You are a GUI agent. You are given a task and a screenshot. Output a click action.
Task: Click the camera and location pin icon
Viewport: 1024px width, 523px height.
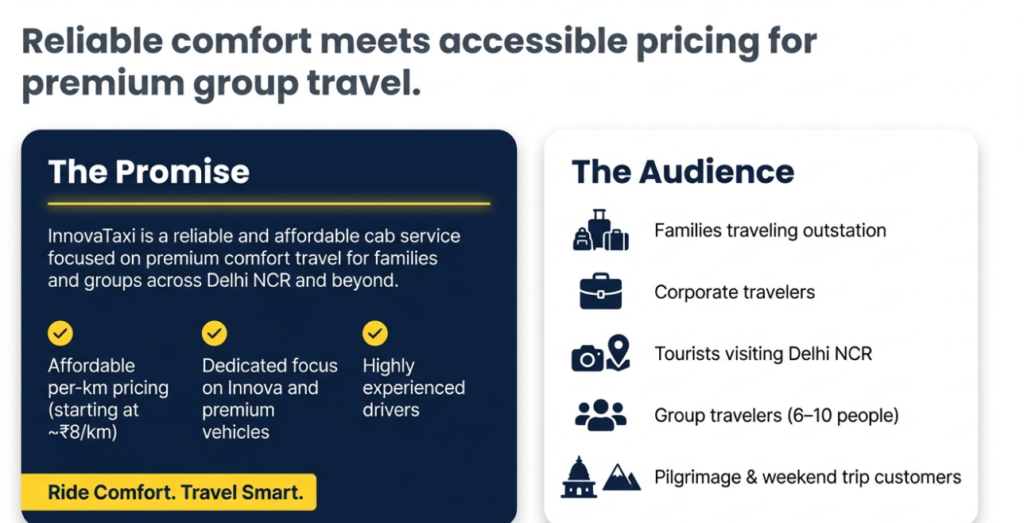[600, 353]
